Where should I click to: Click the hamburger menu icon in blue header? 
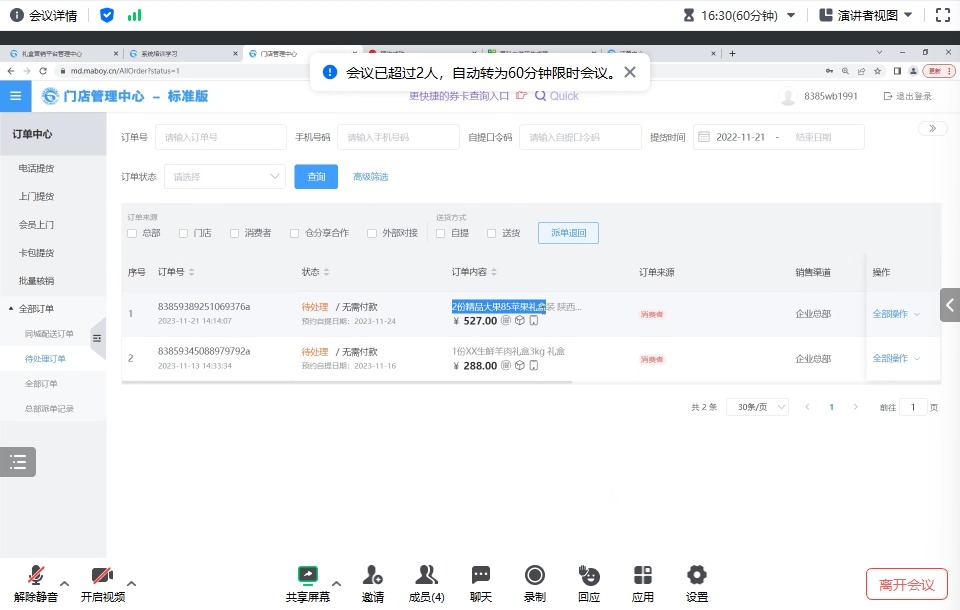(x=15, y=96)
